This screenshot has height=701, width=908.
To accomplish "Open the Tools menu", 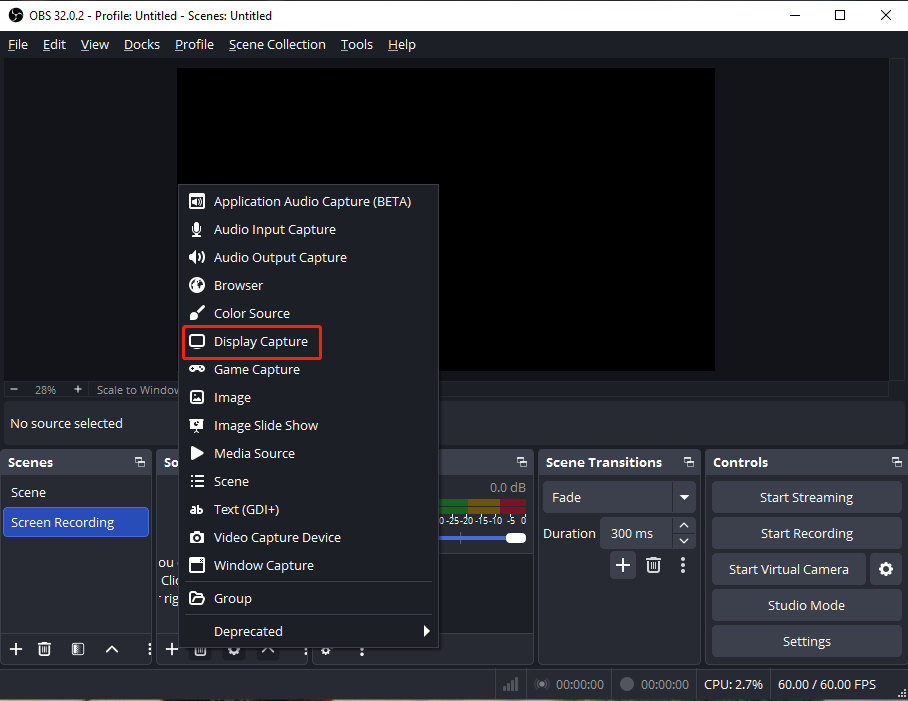I will coord(356,44).
